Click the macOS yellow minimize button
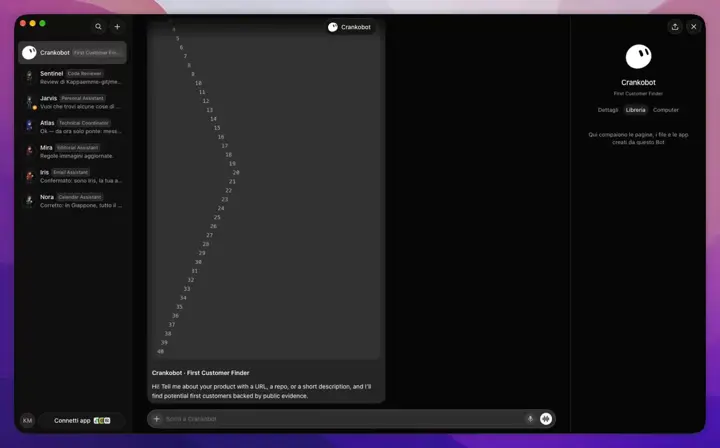Screen dimensions: 720x448 (x=33, y=23)
